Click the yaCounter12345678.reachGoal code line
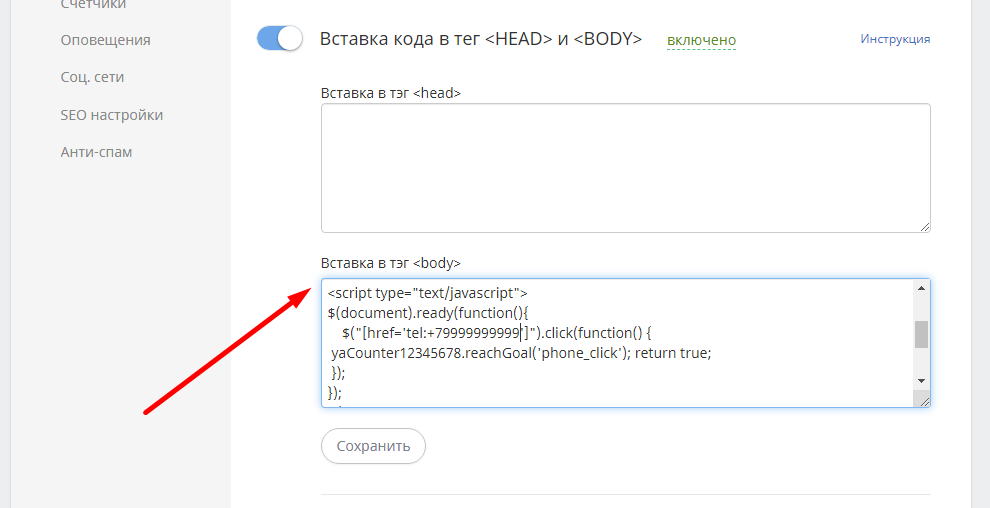The width and height of the screenshot is (990, 508). pos(520,353)
